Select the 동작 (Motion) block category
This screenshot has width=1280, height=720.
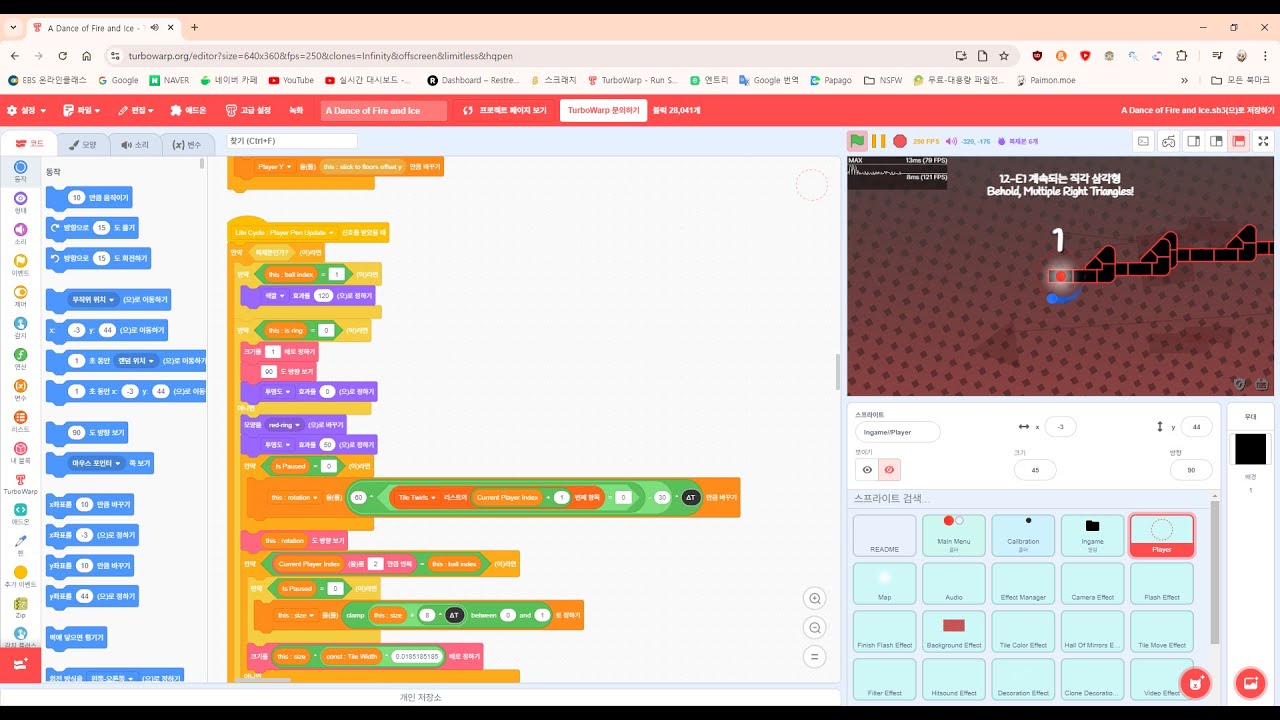coord(20,171)
